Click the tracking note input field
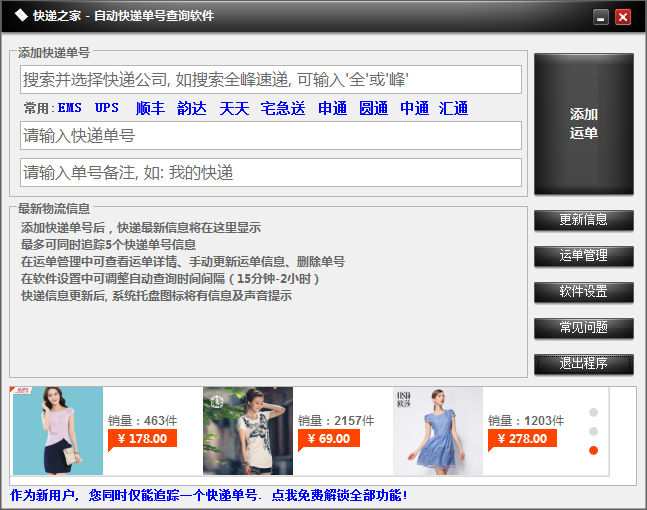This screenshot has width=647, height=510. (x=271, y=172)
